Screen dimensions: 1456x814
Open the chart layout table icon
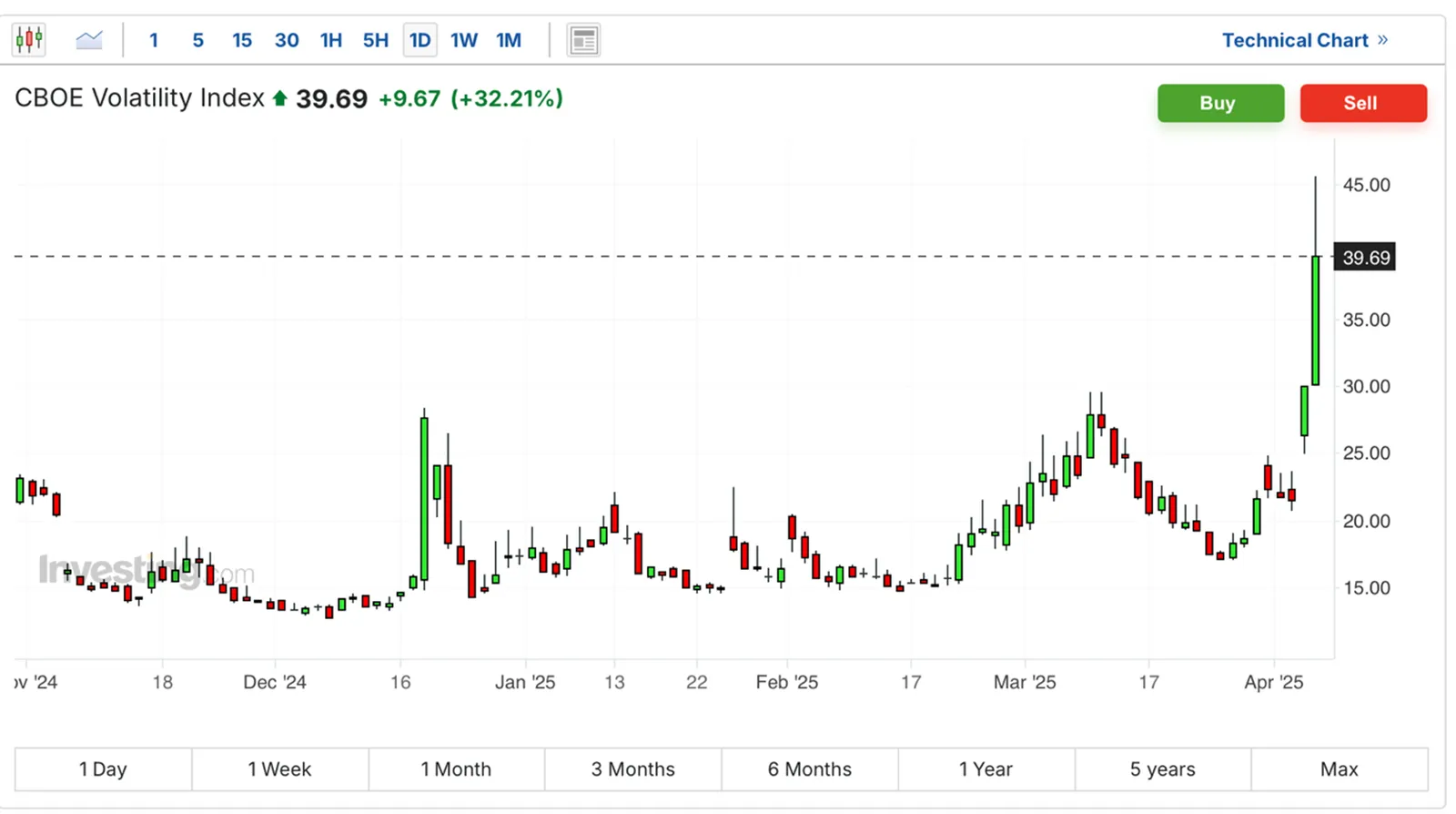pos(583,40)
